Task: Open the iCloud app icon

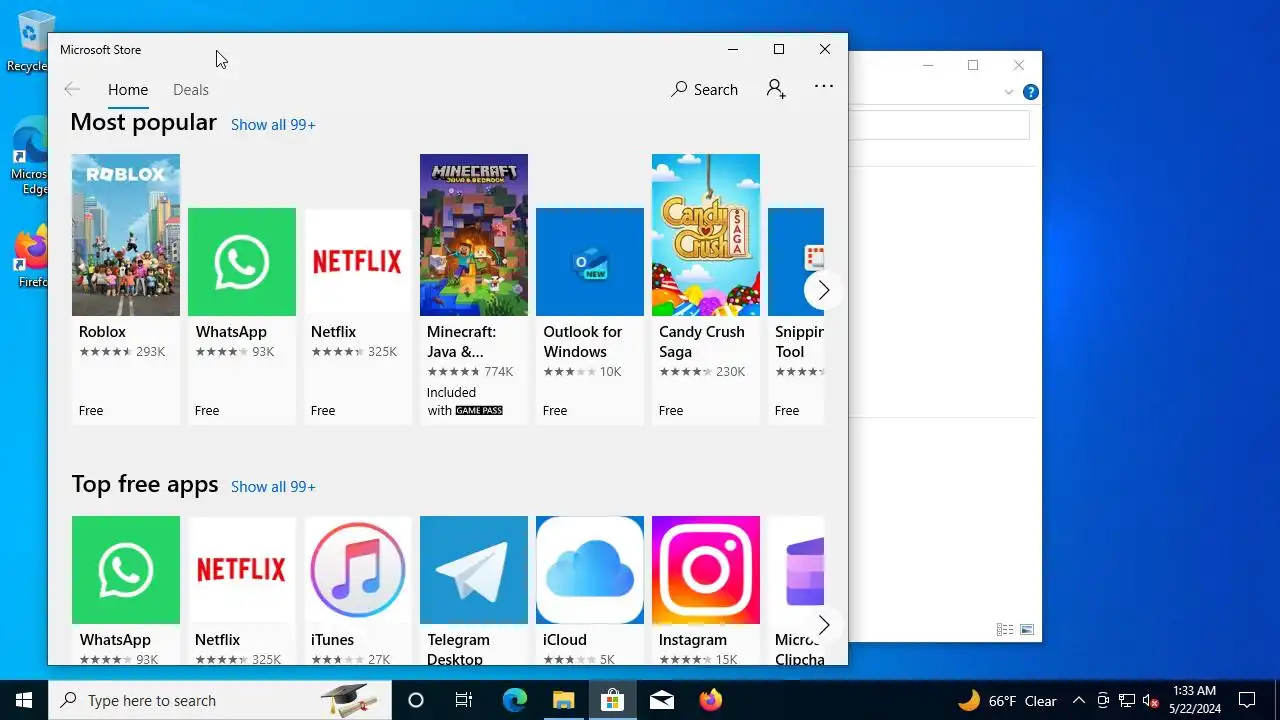Action: point(590,570)
